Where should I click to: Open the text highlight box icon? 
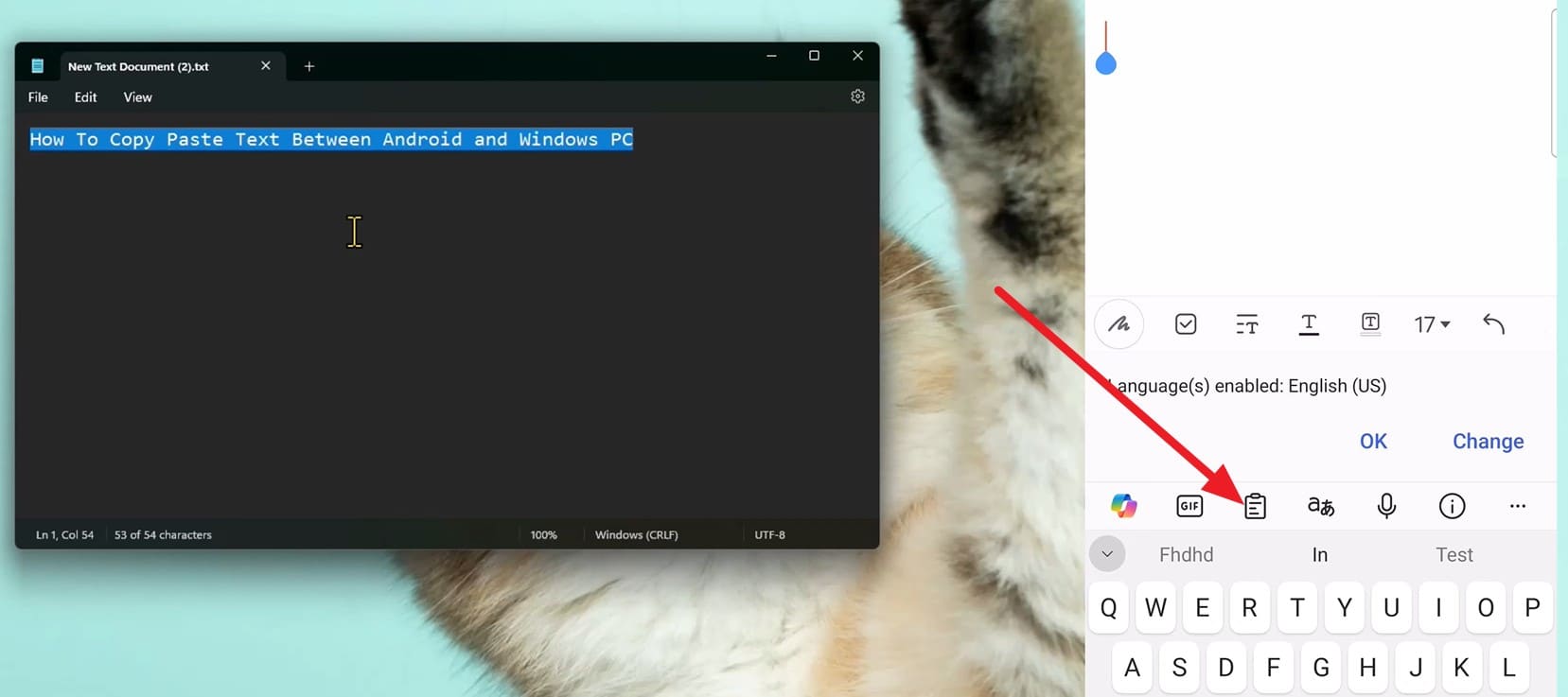[1370, 324]
